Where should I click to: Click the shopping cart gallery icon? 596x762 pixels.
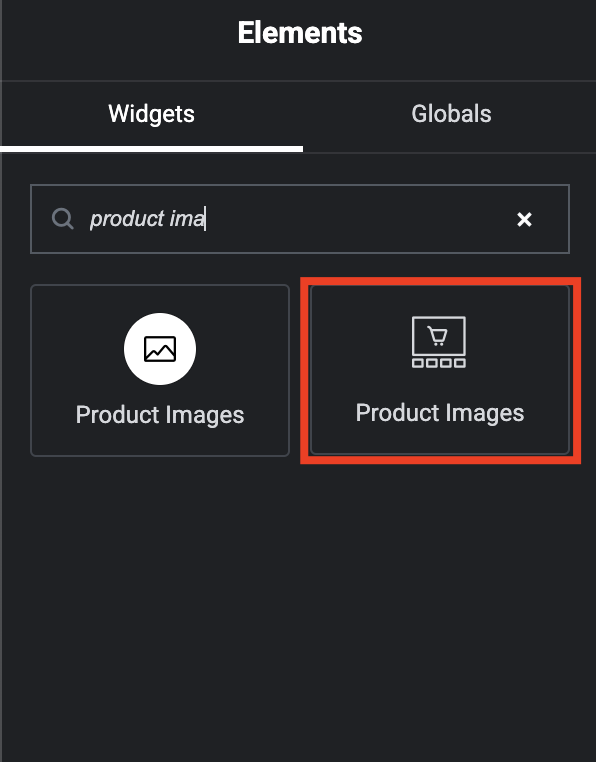(x=439, y=342)
